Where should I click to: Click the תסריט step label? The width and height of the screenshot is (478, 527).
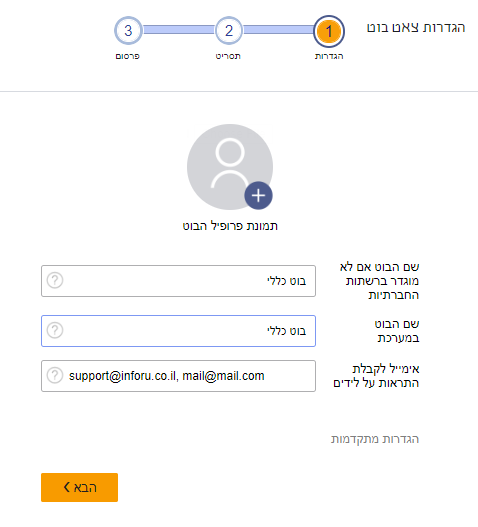click(x=228, y=56)
